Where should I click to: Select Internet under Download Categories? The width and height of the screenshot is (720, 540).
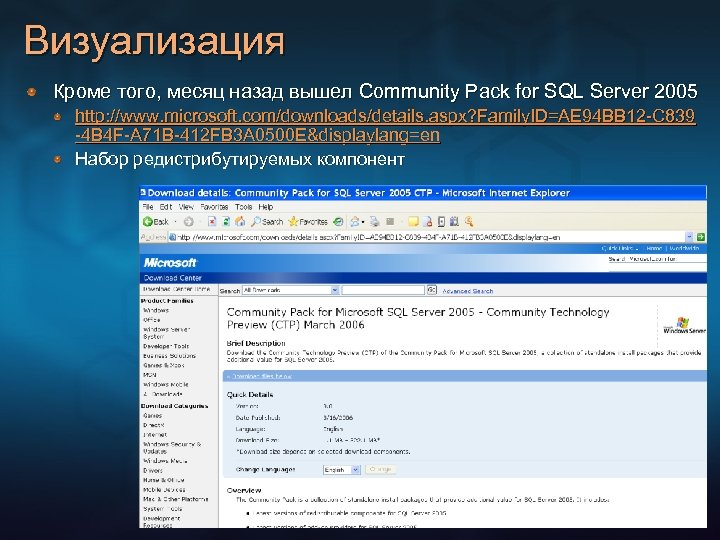[155, 435]
